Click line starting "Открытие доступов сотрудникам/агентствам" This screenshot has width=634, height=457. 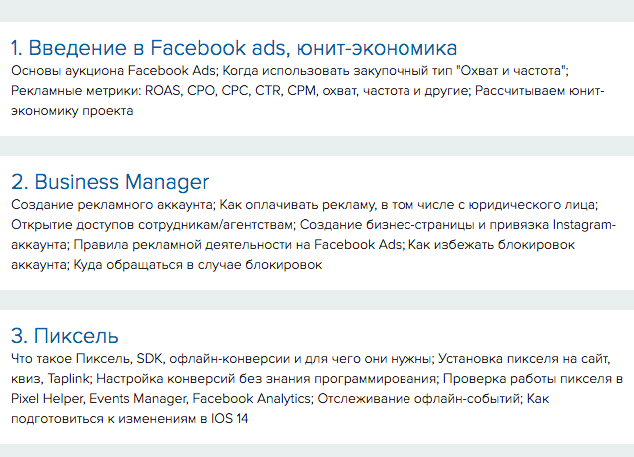click(313, 225)
